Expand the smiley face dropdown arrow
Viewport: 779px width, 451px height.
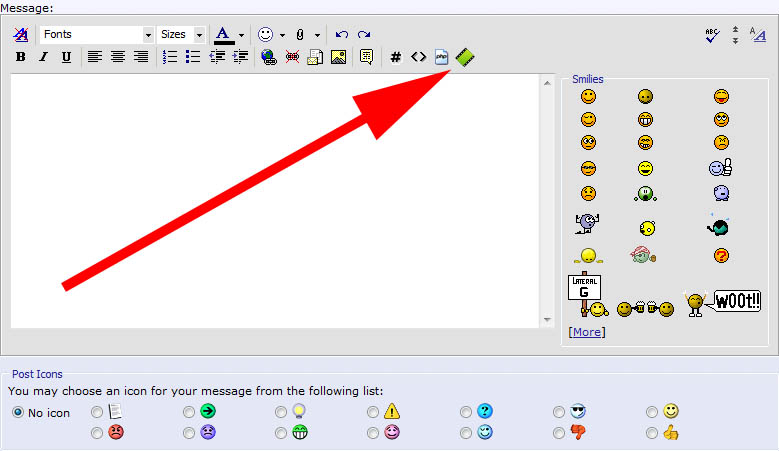pos(282,35)
